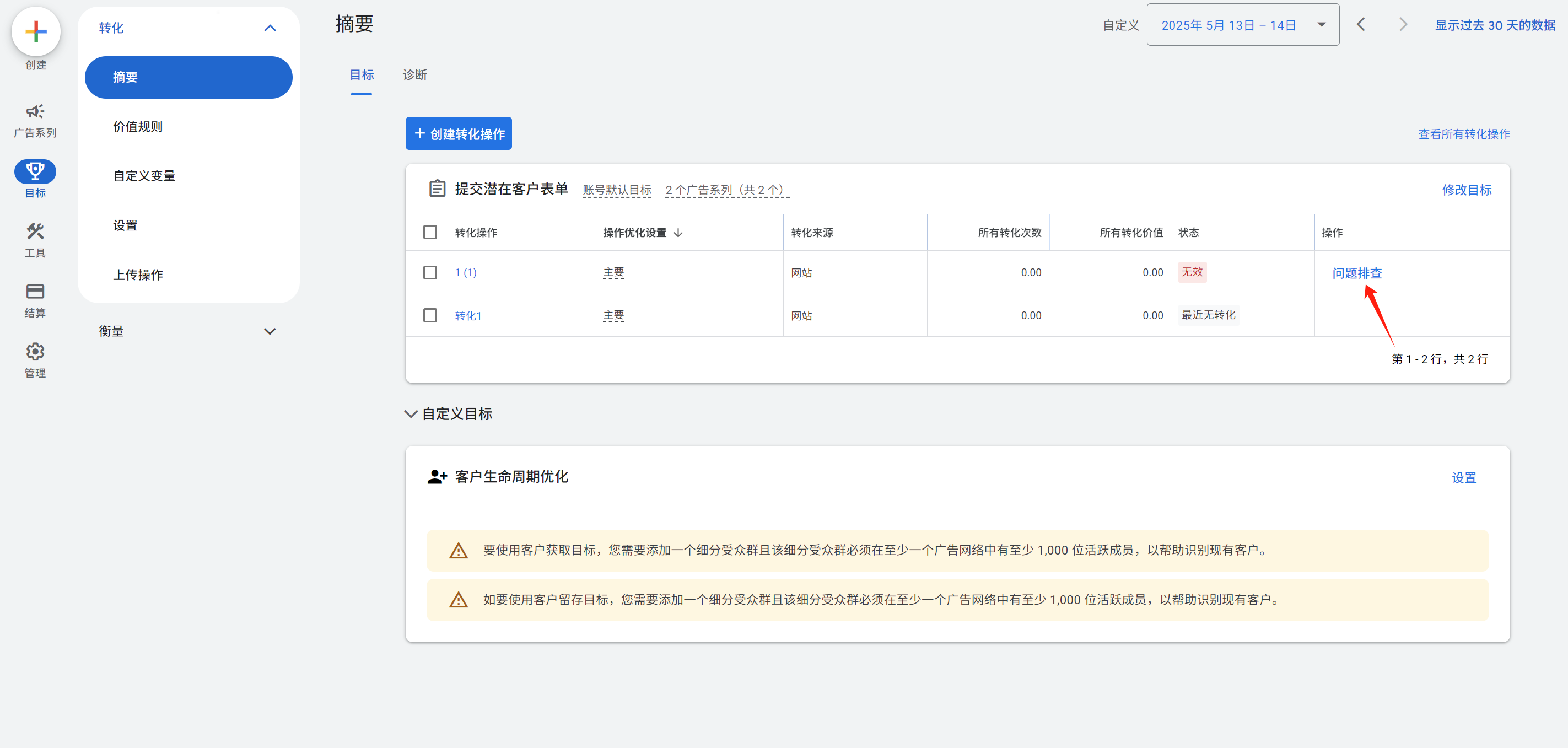Open 价值规则 in the sidebar menu
This screenshot has height=748, width=1568.
[138, 127]
